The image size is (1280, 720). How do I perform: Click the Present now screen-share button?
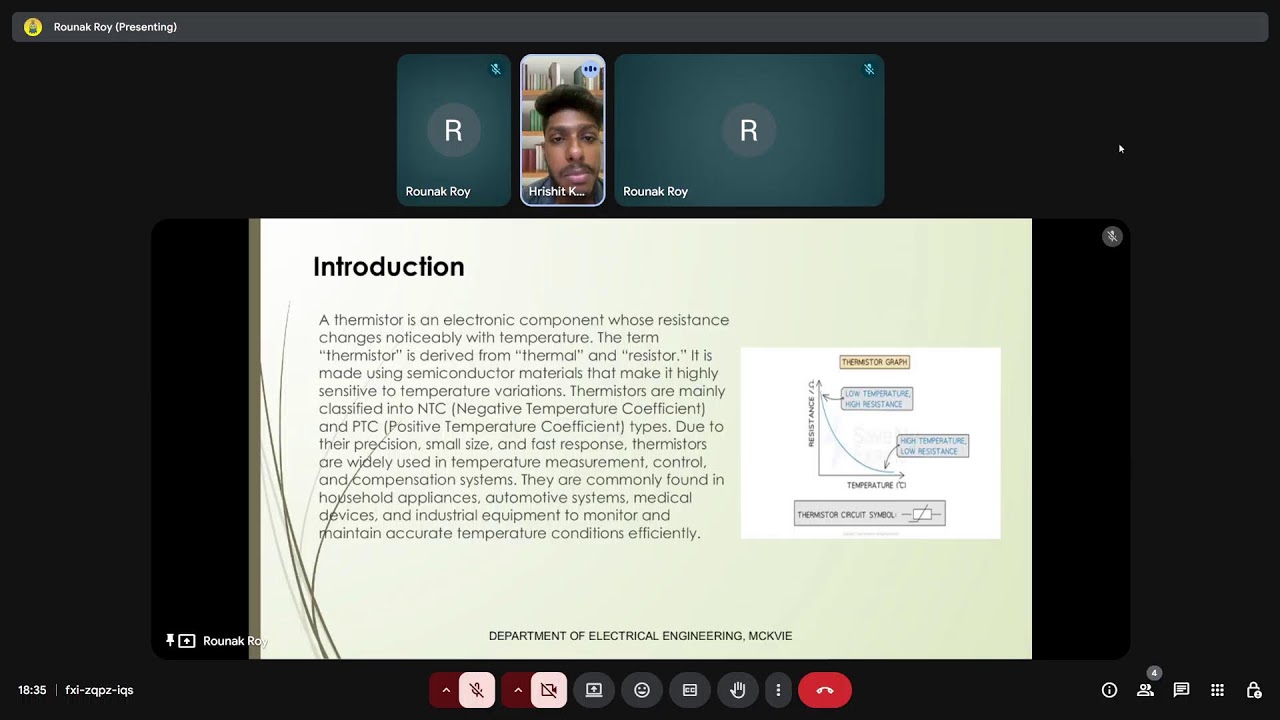[x=594, y=690]
